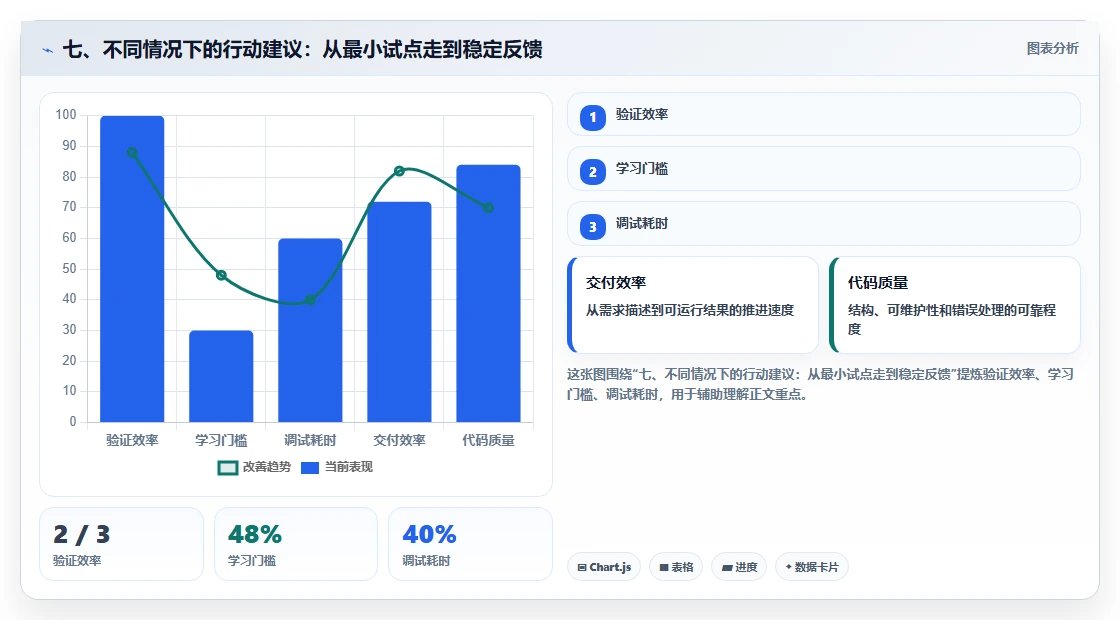
Task: Click the 改善趋势 legend label
Action: (x=266, y=467)
